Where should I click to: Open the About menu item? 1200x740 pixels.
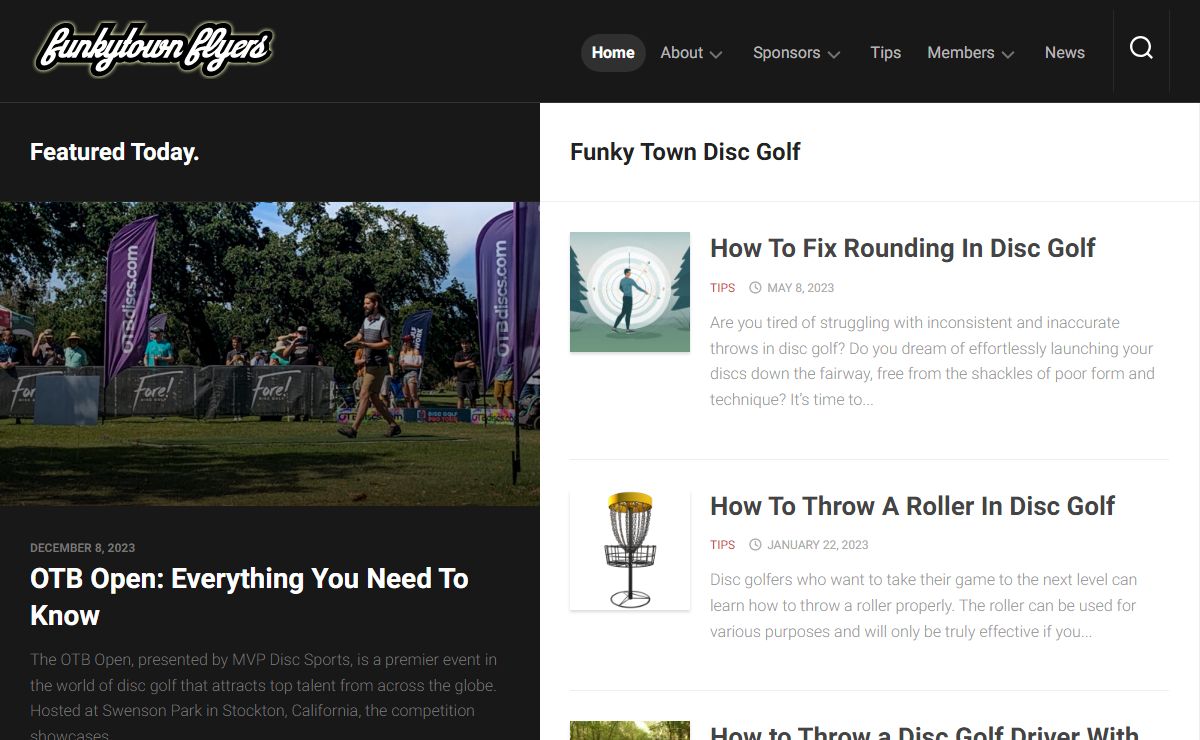[x=681, y=53]
